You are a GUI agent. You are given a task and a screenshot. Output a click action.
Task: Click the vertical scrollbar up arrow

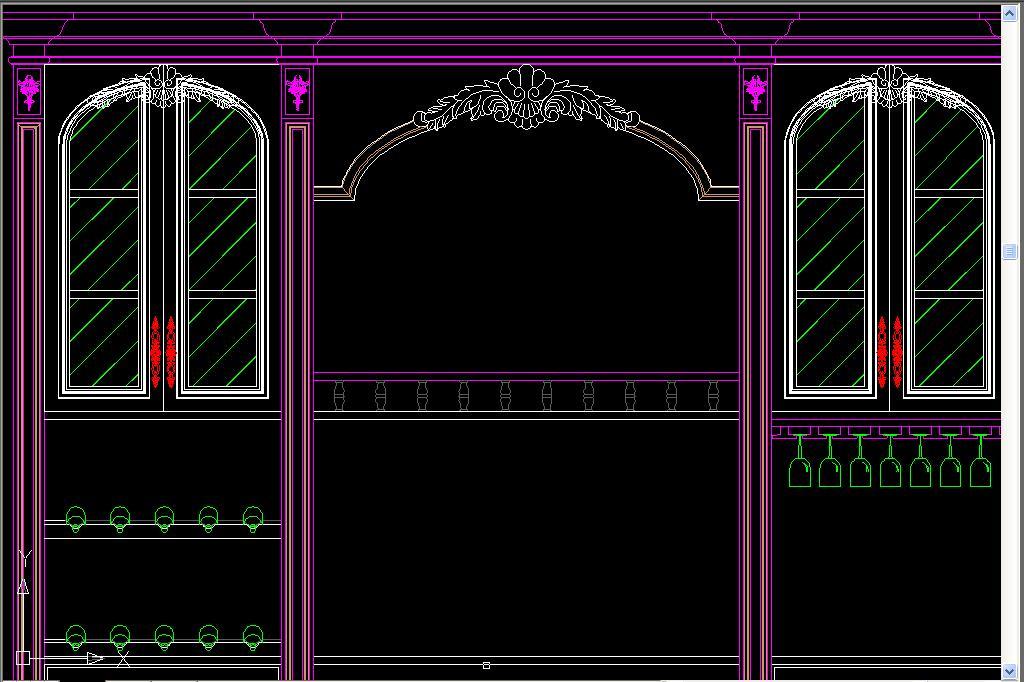[1010, 13]
